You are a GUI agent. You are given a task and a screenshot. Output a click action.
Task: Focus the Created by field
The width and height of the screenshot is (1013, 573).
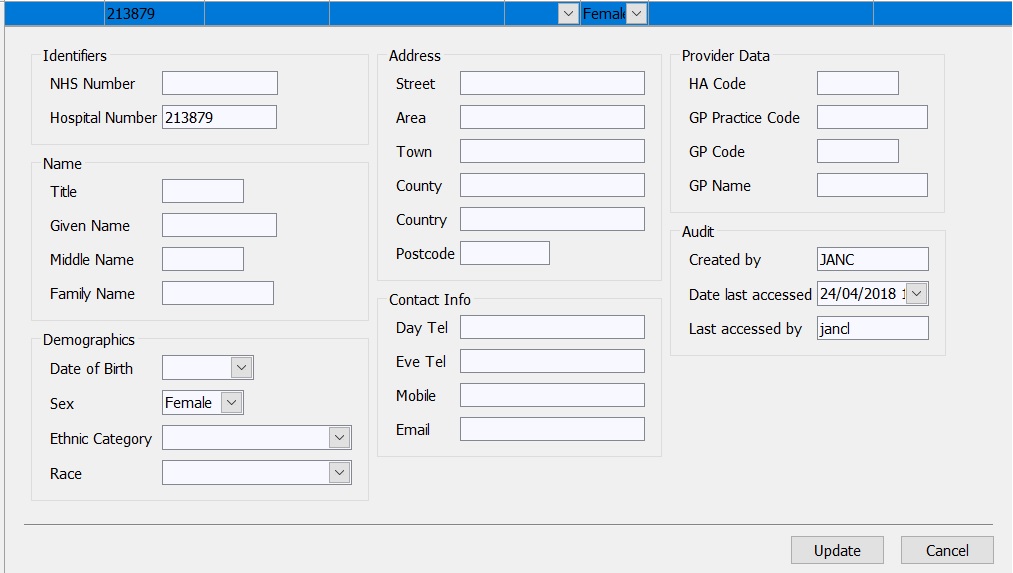click(872, 259)
